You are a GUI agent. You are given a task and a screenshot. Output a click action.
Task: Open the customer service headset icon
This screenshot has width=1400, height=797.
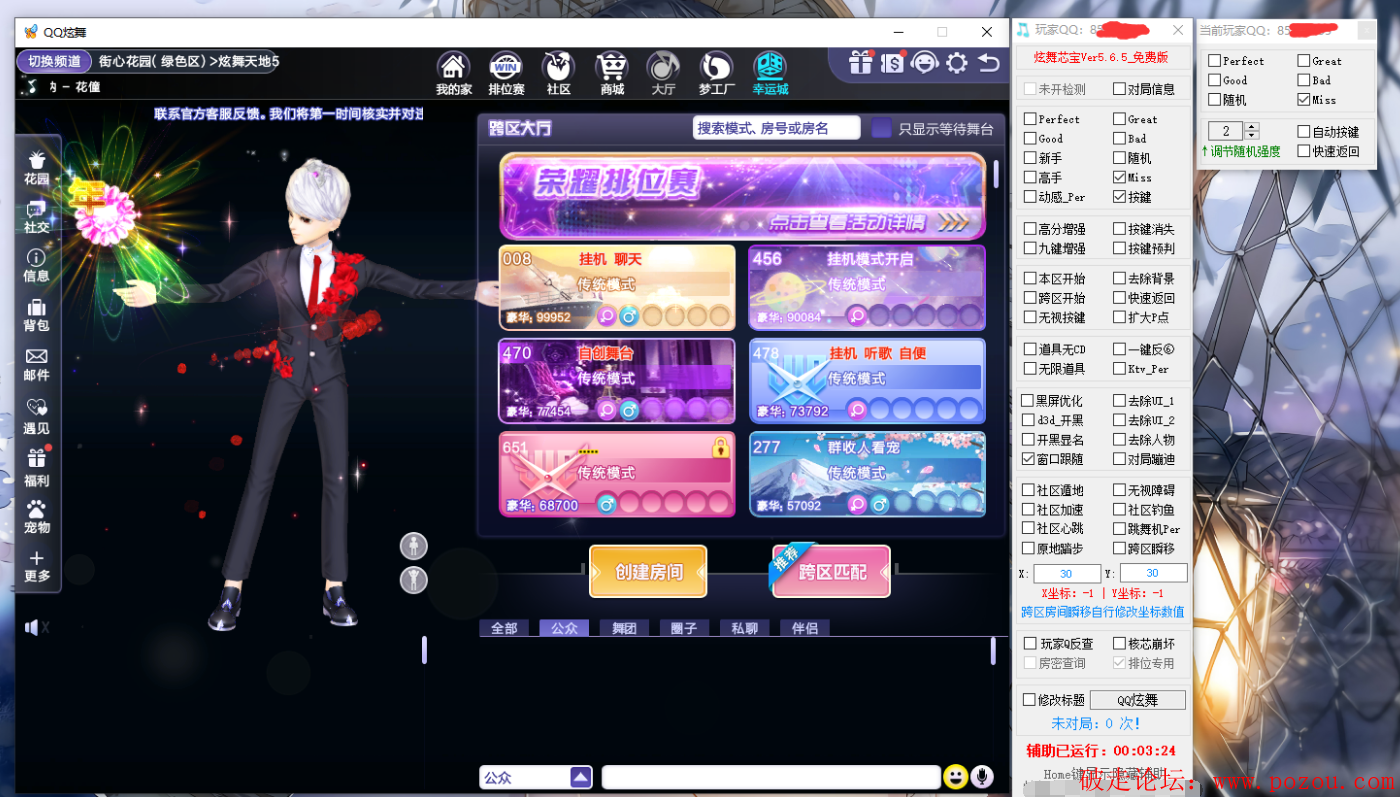[x=925, y=63]
